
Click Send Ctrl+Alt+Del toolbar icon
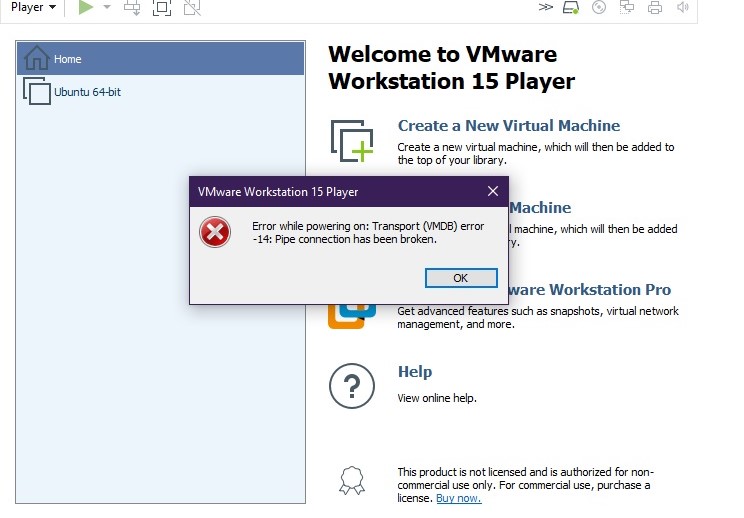coord(132,7)
